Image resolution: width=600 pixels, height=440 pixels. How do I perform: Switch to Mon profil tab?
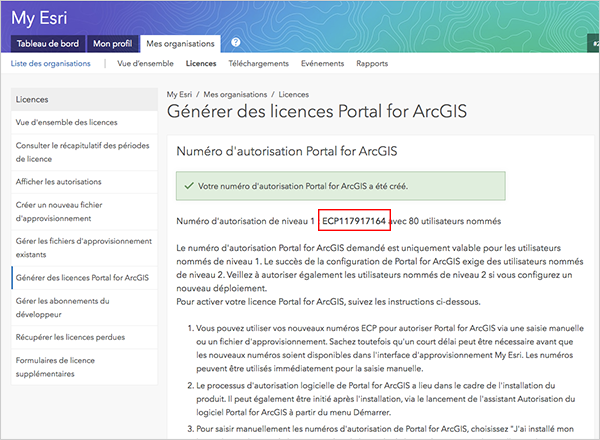(112, 44)
